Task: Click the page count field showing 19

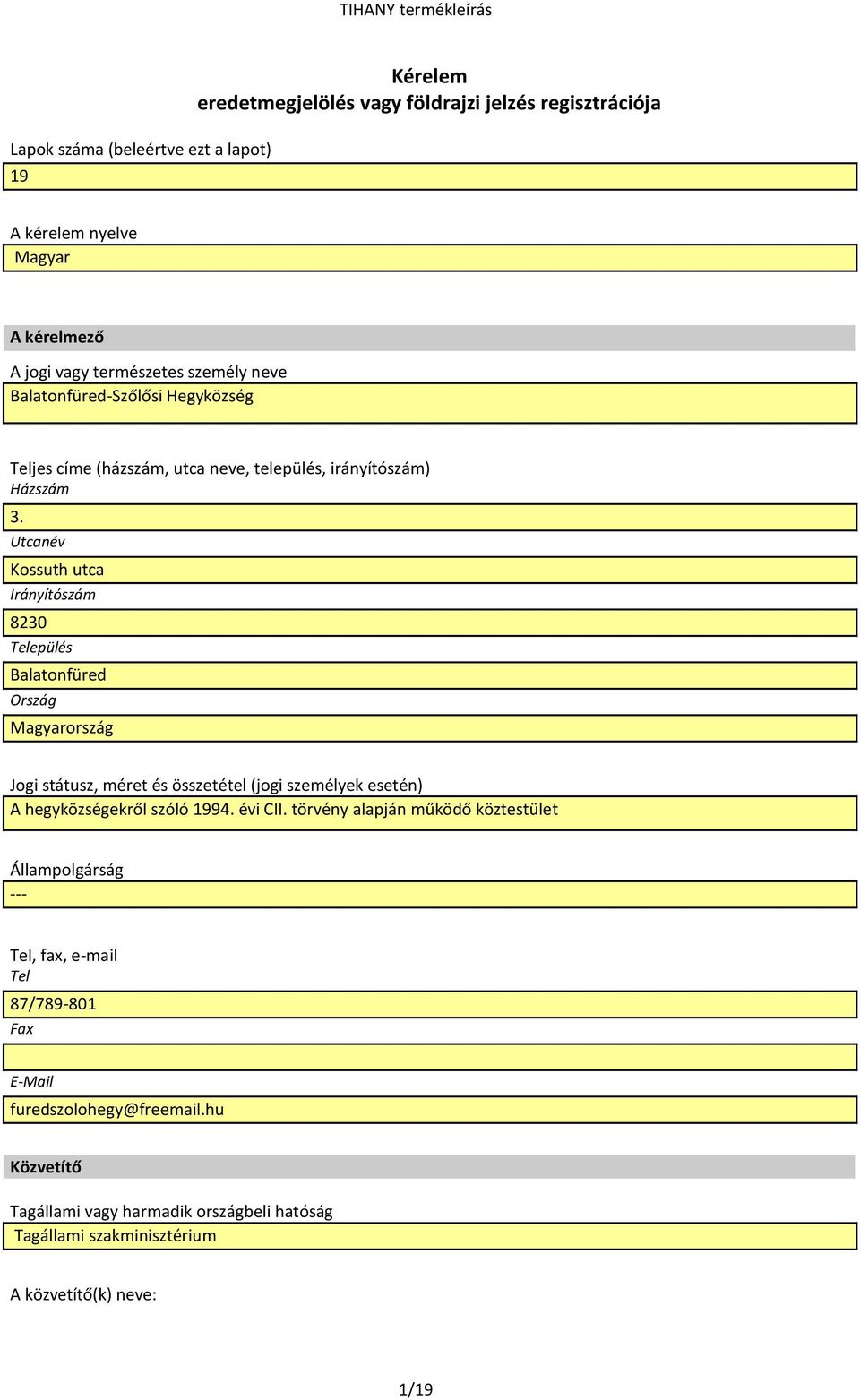Action: pyautogui.click(x=430, y=176)
